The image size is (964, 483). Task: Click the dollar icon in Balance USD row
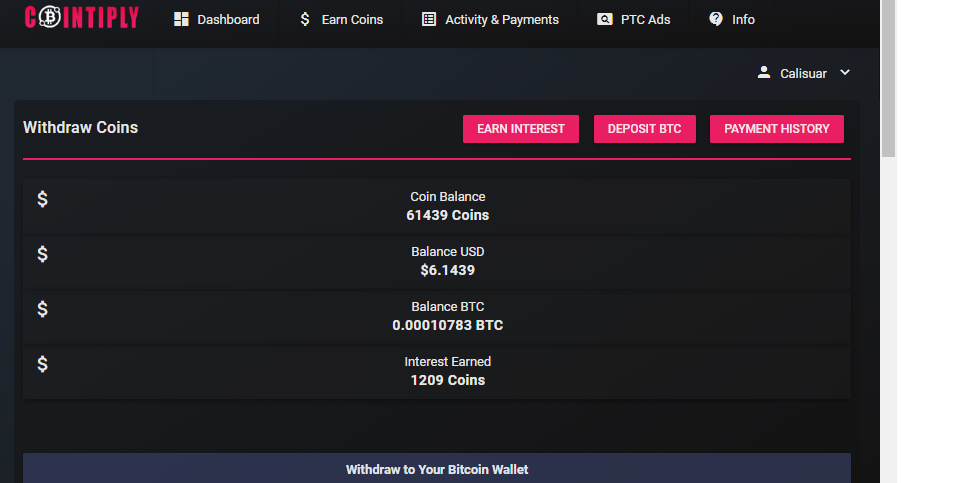42,254
